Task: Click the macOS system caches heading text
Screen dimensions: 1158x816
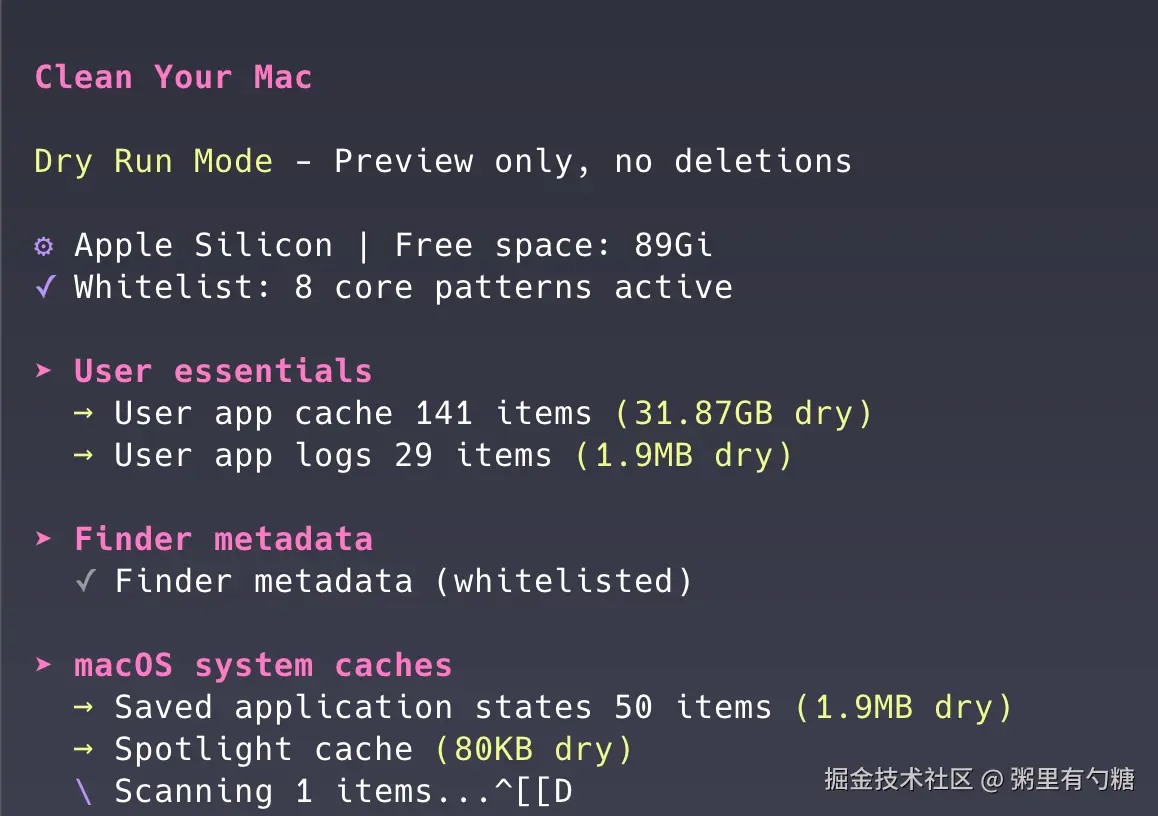Action: [x=263, y=665]
